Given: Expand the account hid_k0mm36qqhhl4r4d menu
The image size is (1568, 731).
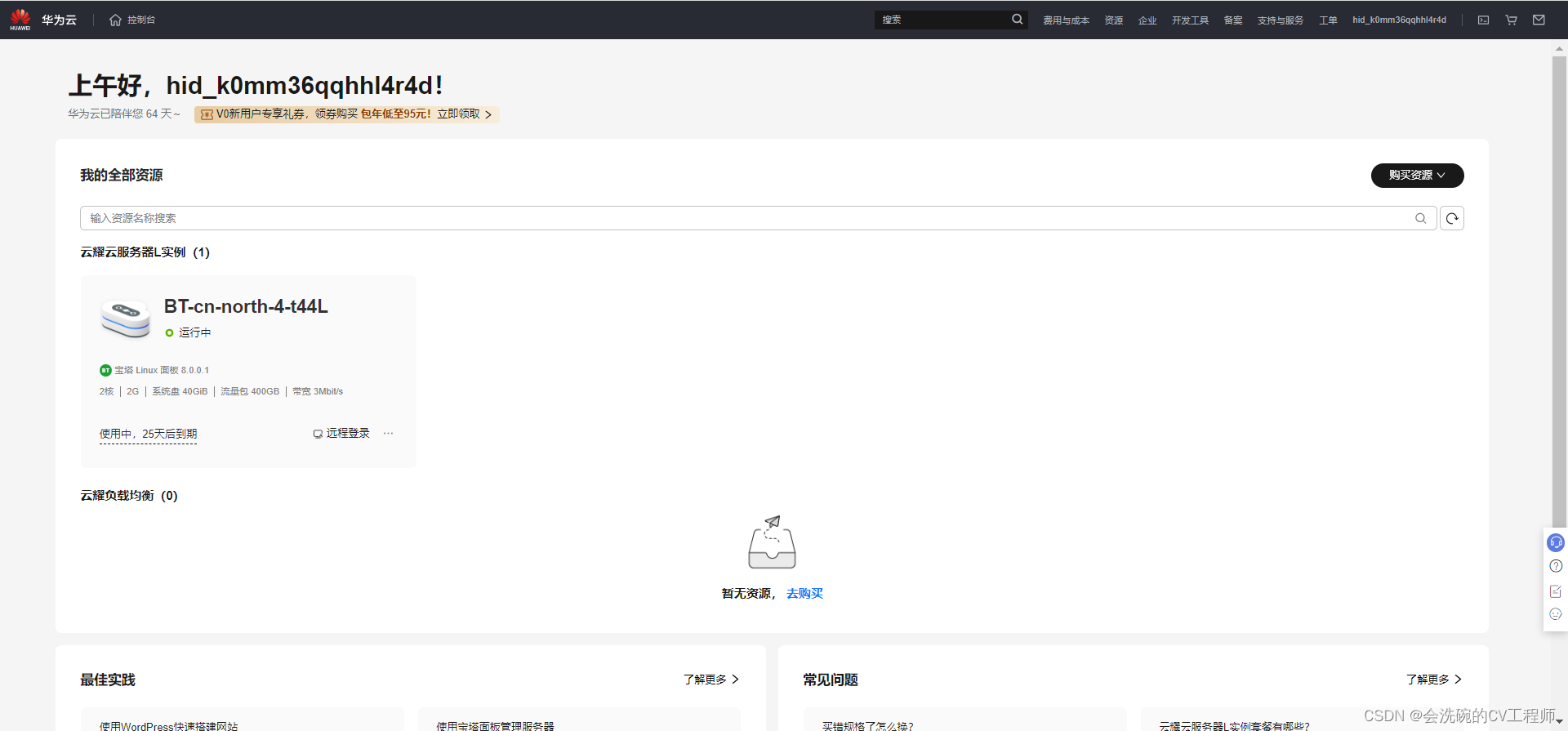Looking at the screenshot, I should pyautogui.click(x=1398, y=20).
